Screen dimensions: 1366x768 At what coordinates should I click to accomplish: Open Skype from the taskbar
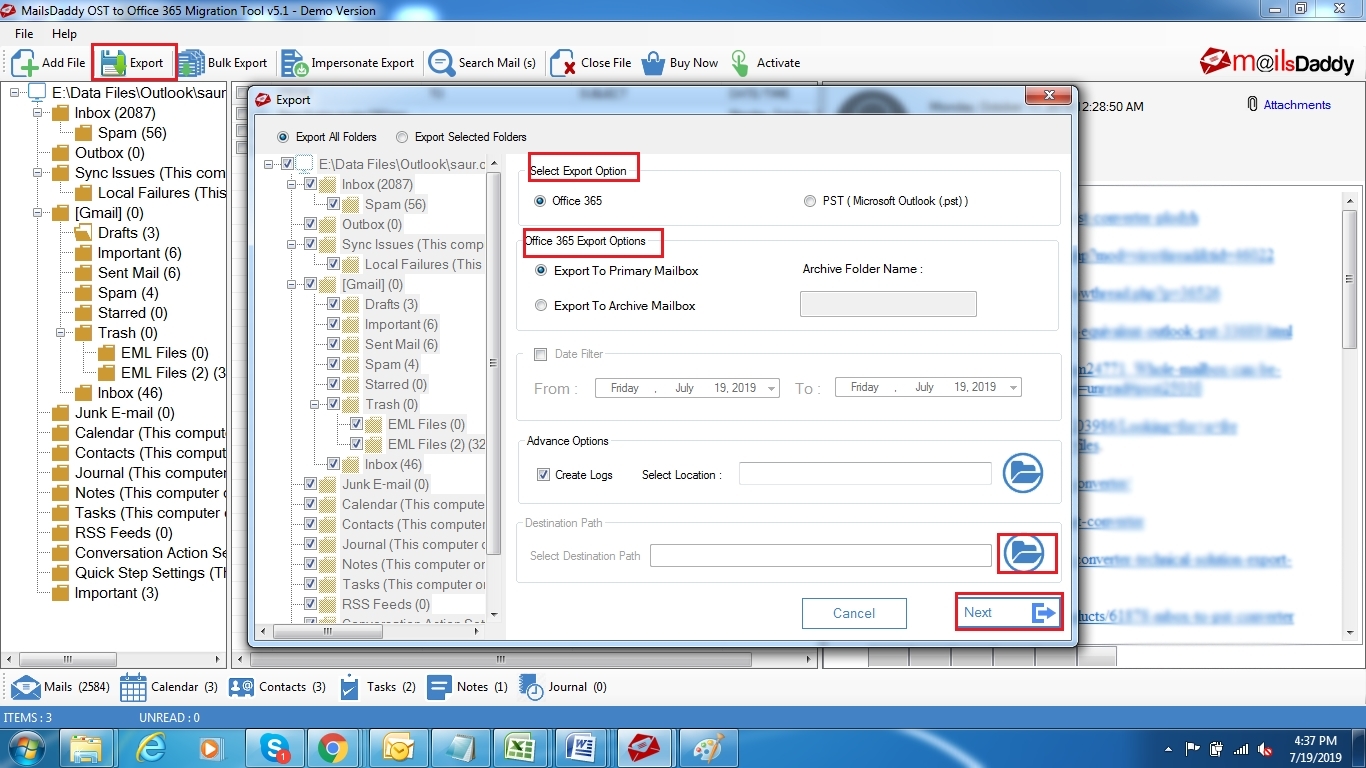click(274, 748)
